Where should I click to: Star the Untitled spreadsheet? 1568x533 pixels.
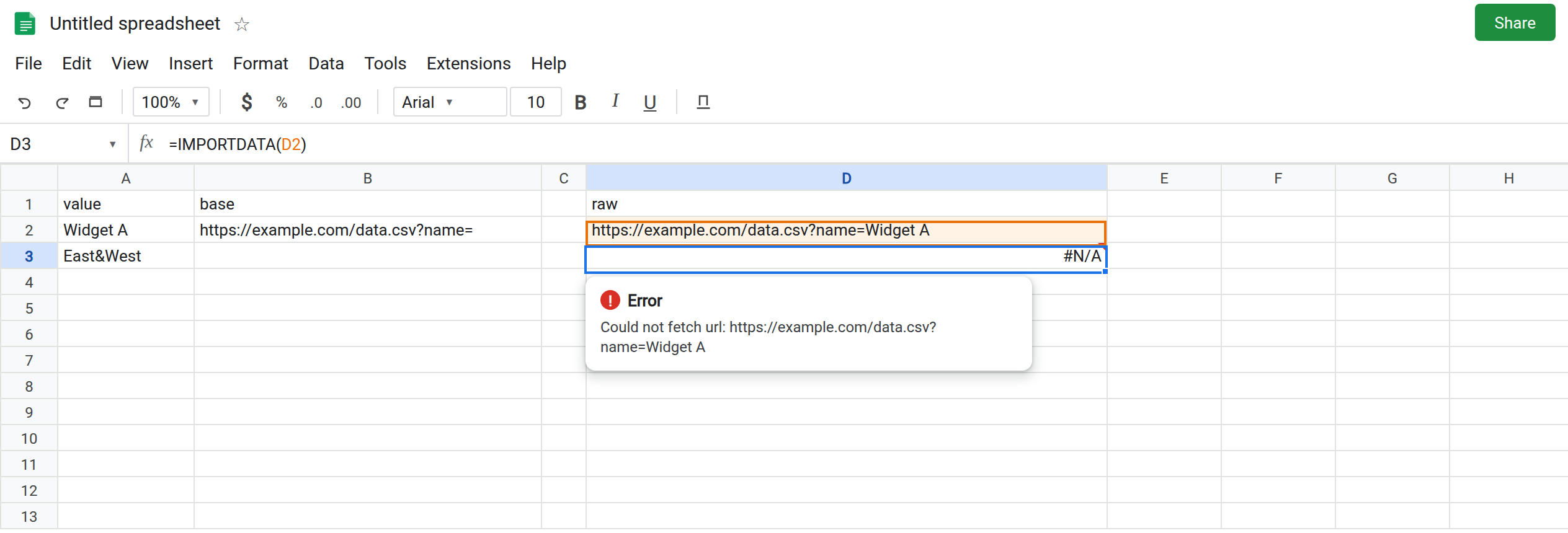coord(241,24)
